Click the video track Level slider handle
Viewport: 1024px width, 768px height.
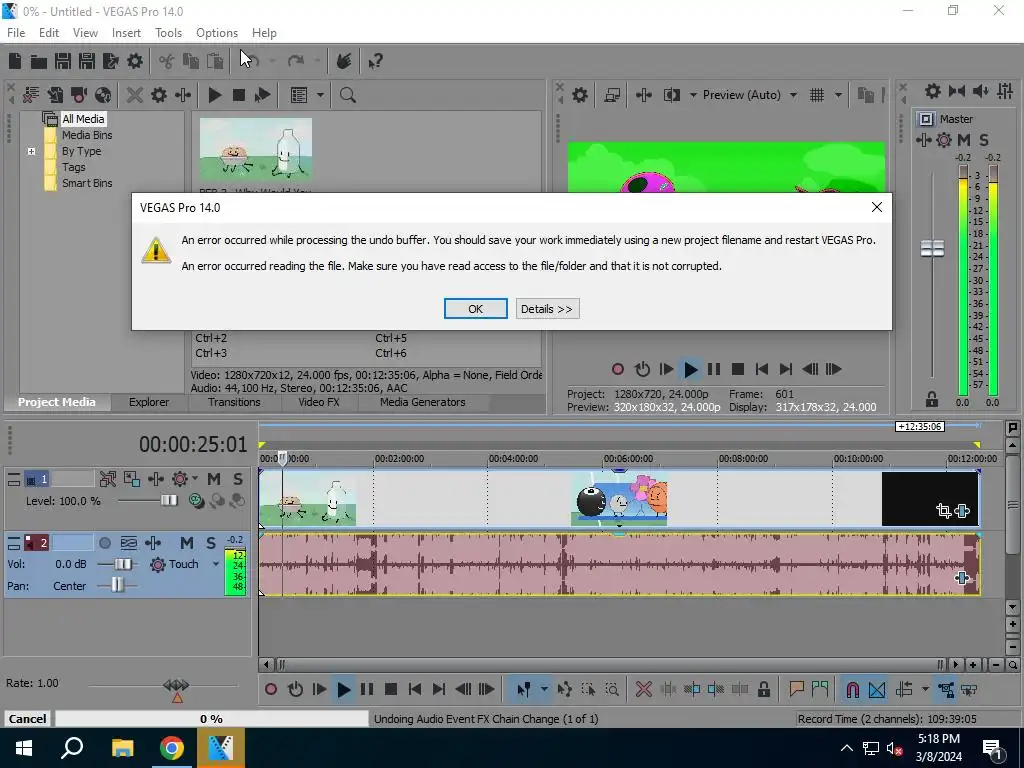tap(168, 500)
